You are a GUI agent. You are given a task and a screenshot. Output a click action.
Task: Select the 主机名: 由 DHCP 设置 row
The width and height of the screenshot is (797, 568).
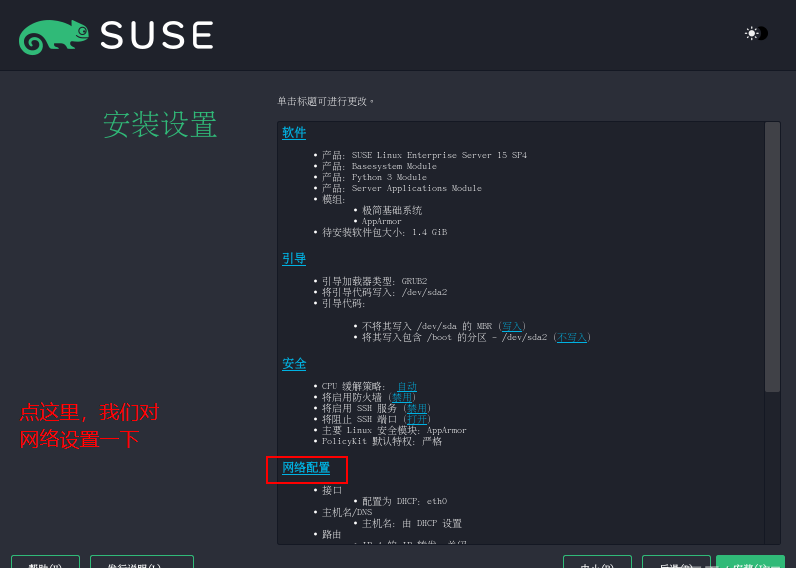(412, 524)
